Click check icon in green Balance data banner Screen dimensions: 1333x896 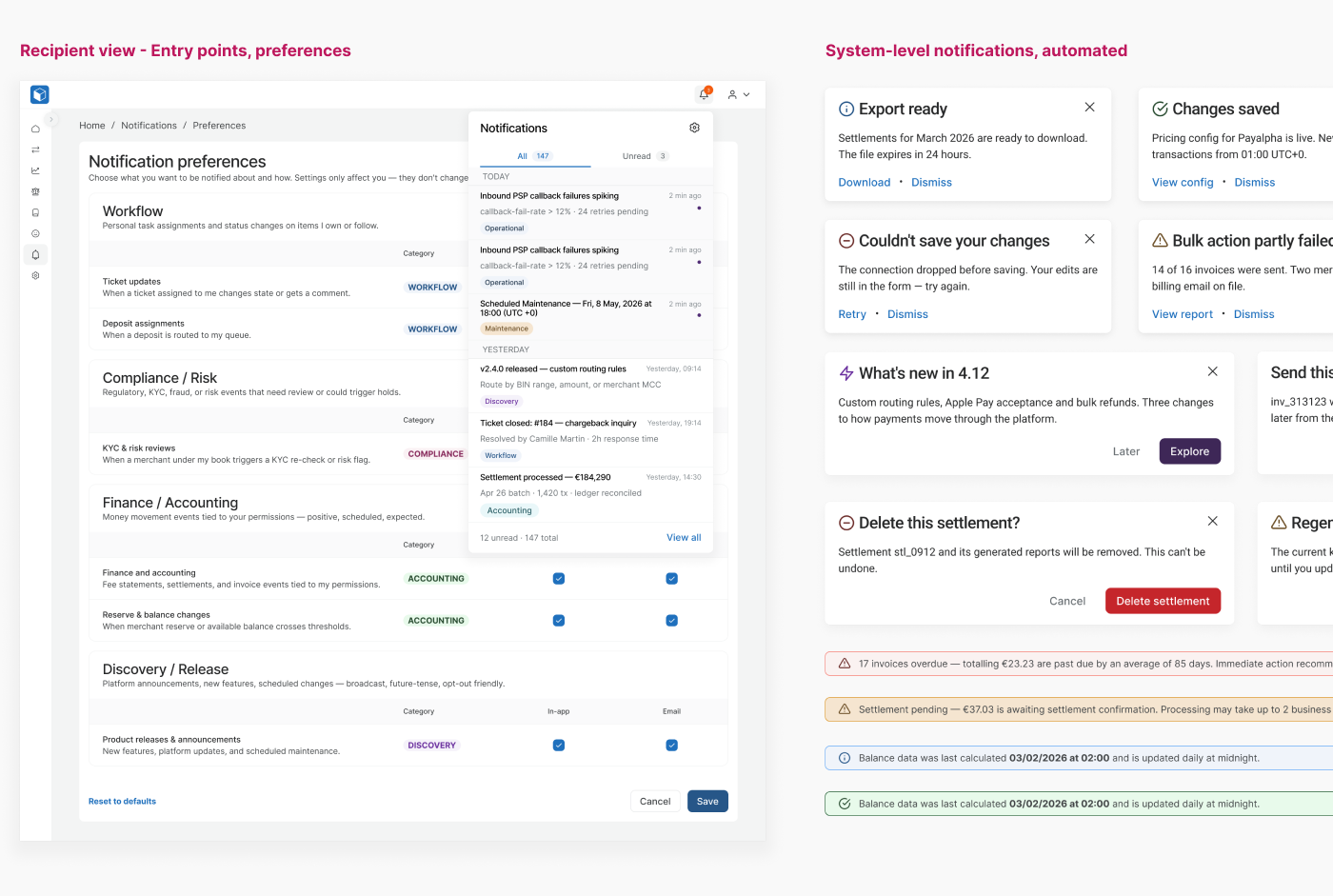(844, 804)
